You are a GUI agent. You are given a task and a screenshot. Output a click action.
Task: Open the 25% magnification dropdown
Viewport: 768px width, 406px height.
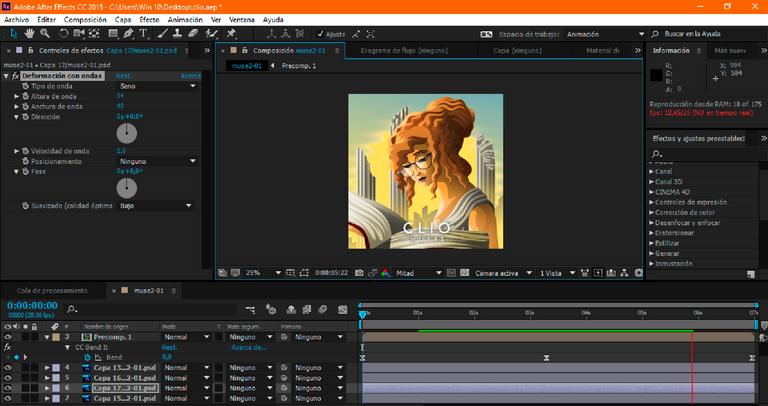pyautogui.click(x=263, y=273)
